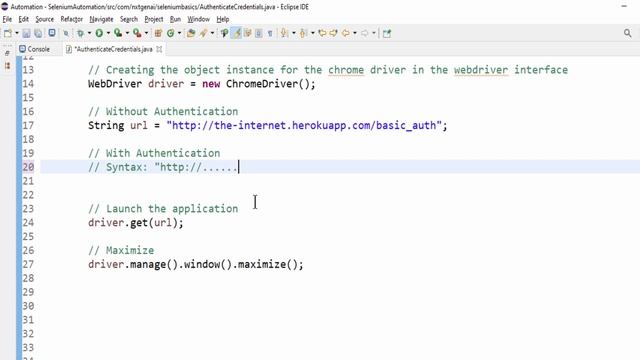Open the New dropdown arrow
Screen dimensions: 640x360
point(17,33)
